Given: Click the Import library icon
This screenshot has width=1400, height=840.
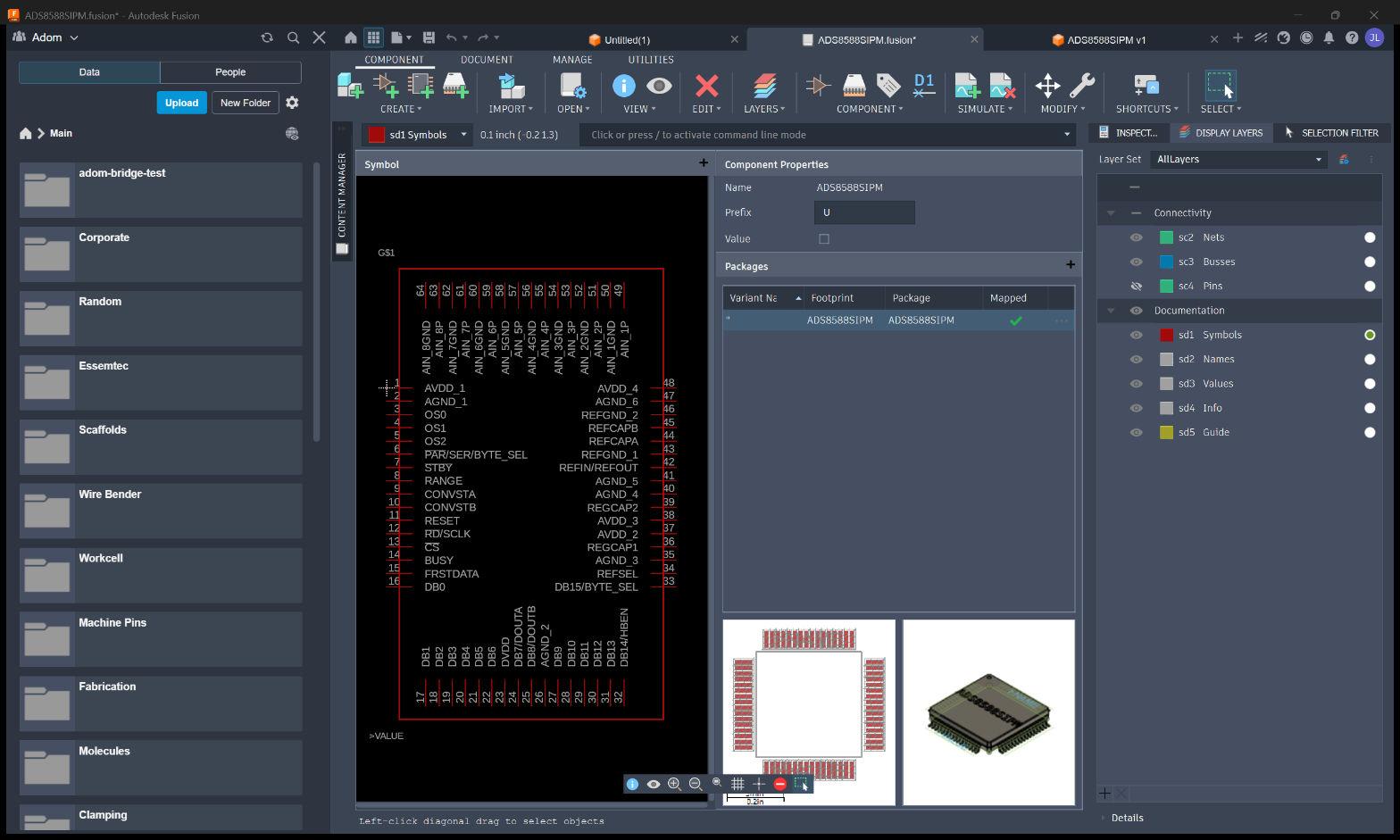Looking at the screenshot, I should [511, 86].
